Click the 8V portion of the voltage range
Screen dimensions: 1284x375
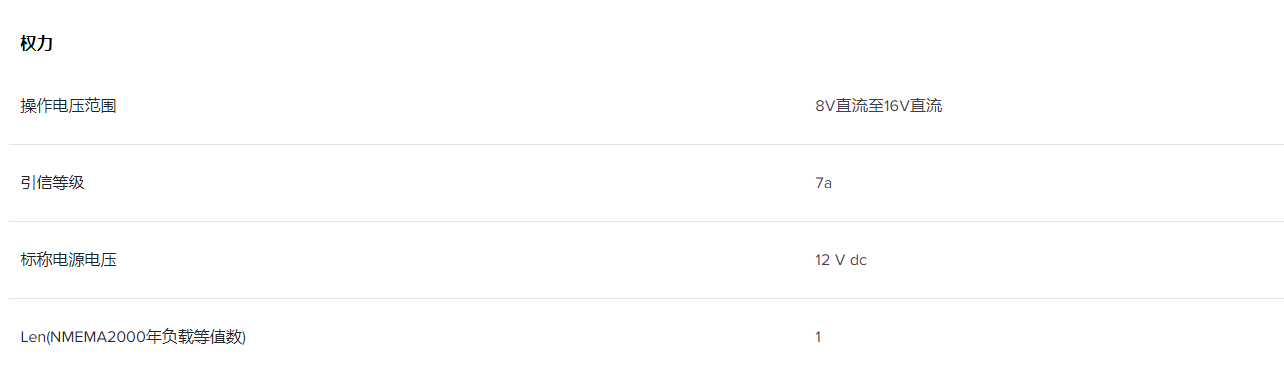[x=824, y=106]
